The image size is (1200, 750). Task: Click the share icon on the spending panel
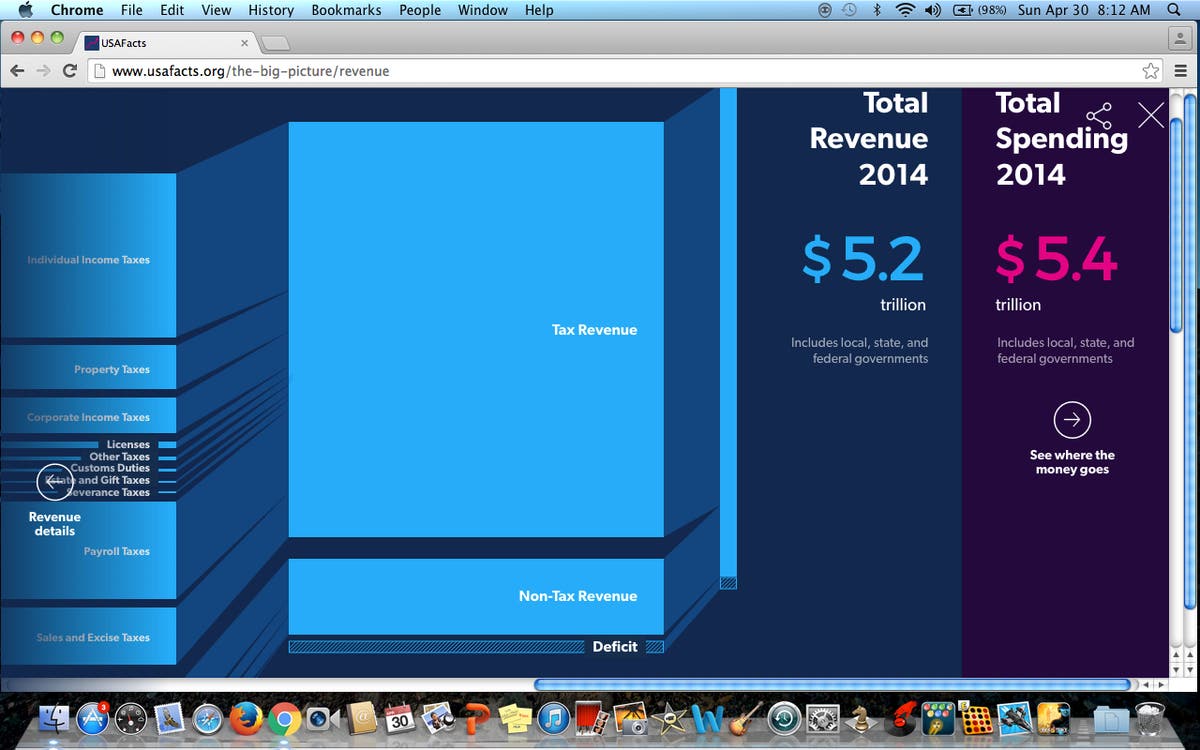(x=1098, y=116)
